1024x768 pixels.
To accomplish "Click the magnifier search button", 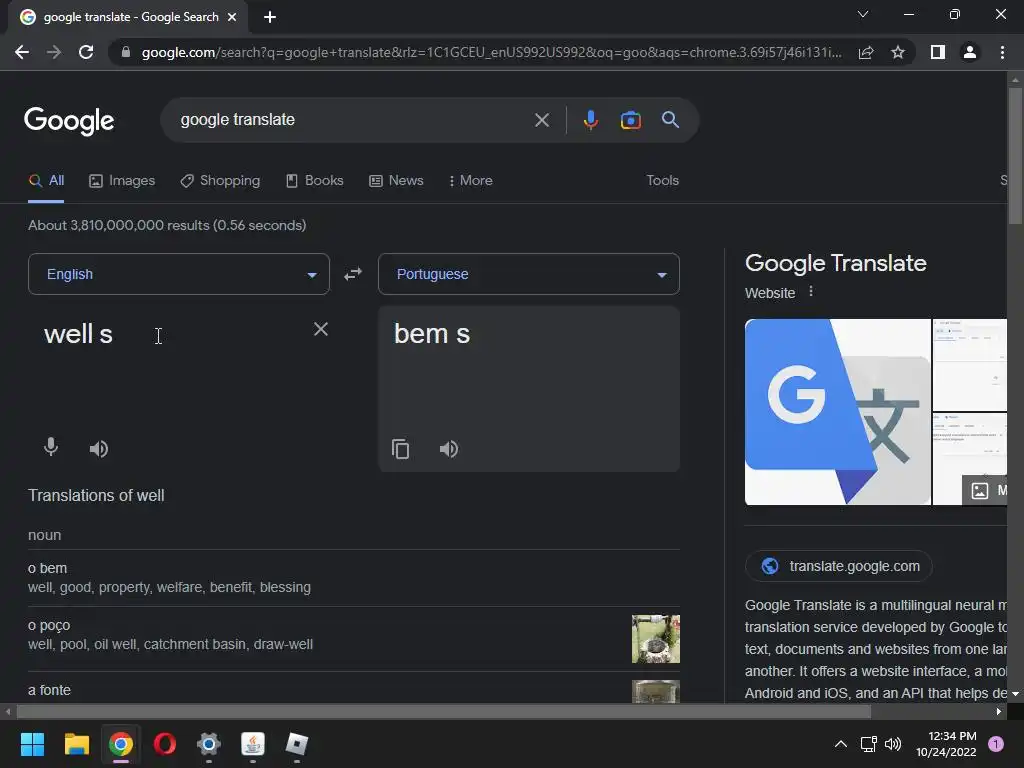I will tap(670, 120).
